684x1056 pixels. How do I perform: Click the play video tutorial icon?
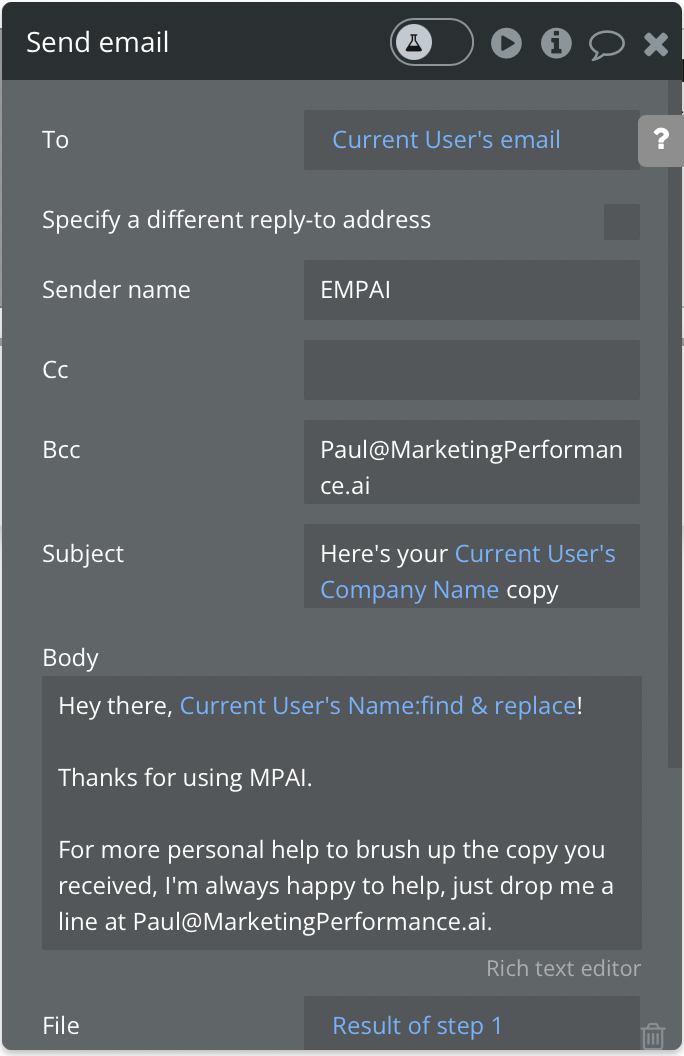pos(506,43)
